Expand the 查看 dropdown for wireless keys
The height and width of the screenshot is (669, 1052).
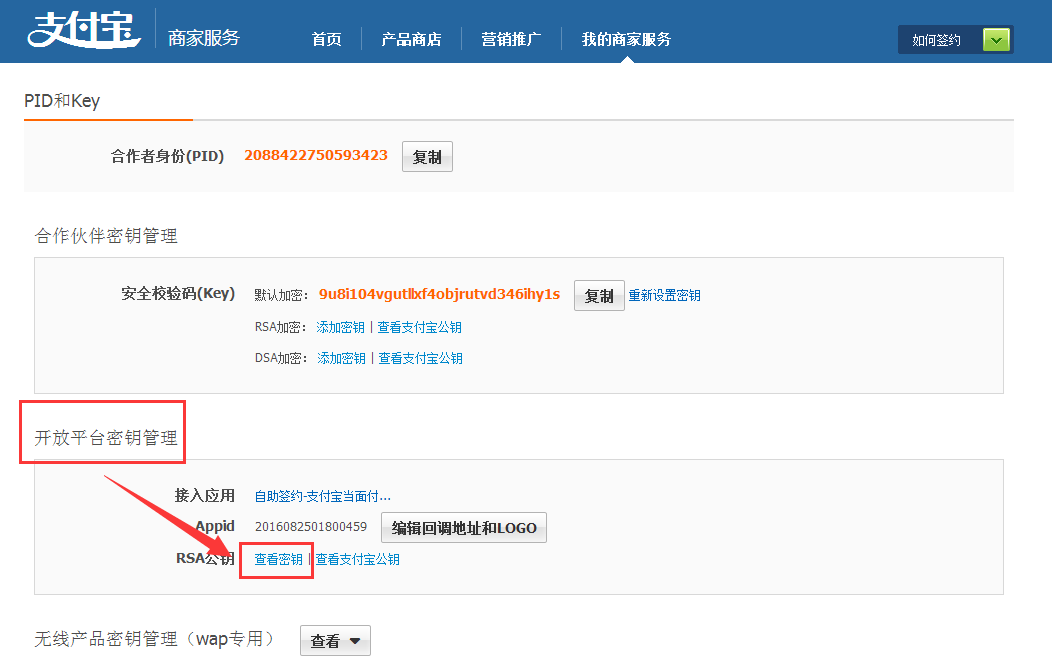[335, 641]
